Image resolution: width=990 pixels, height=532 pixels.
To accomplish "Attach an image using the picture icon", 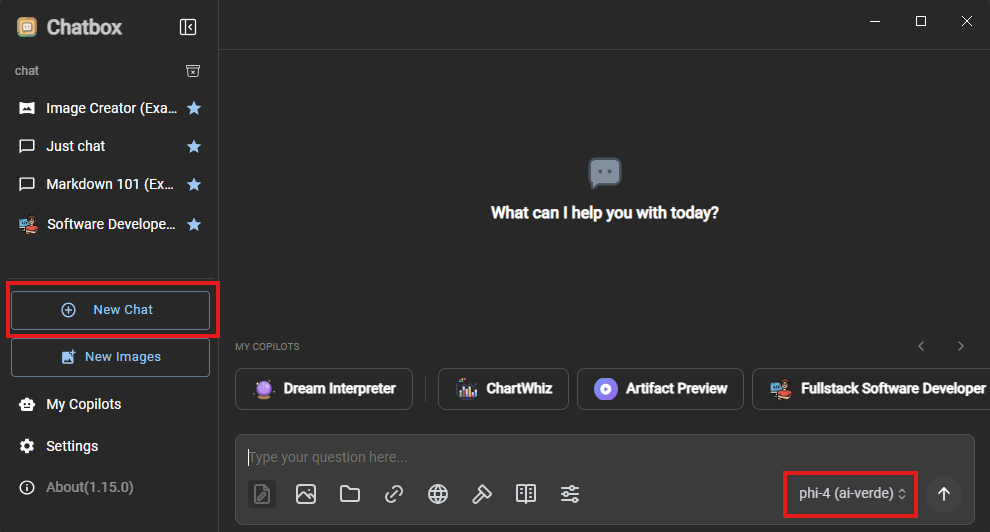I will pos(306,494).
